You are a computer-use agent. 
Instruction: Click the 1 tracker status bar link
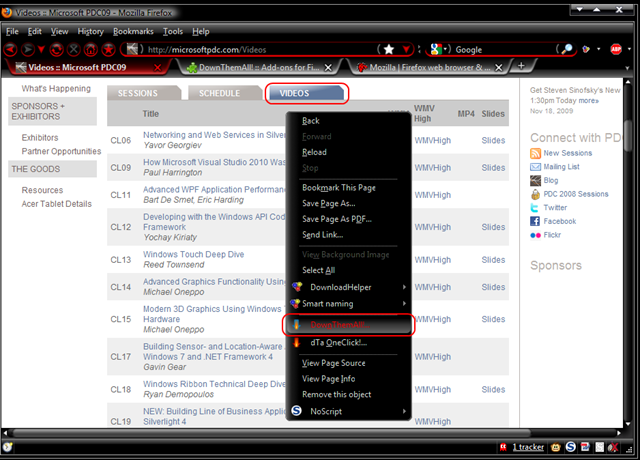[528, 447]
